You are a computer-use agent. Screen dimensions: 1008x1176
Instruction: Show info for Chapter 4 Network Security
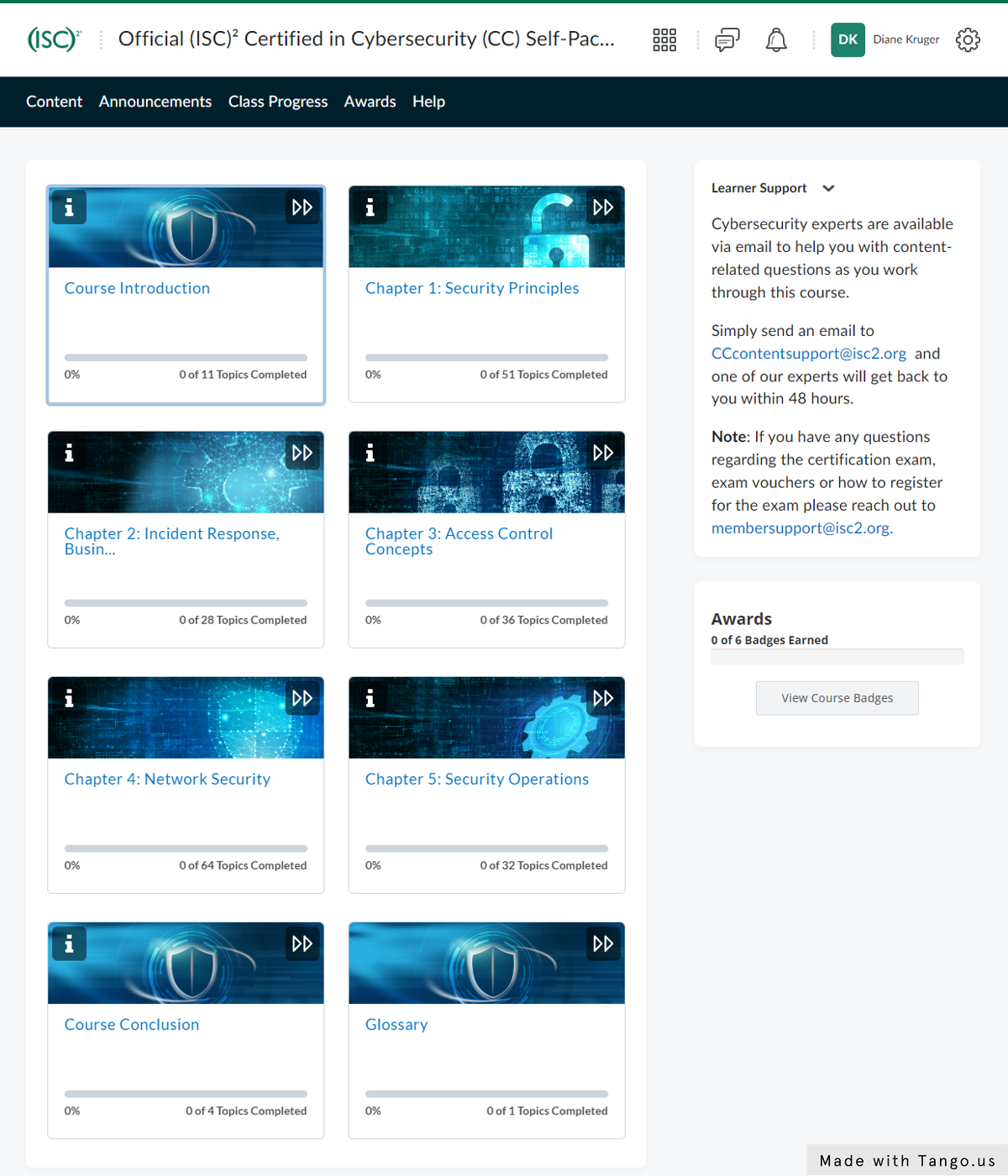(69, 698)
